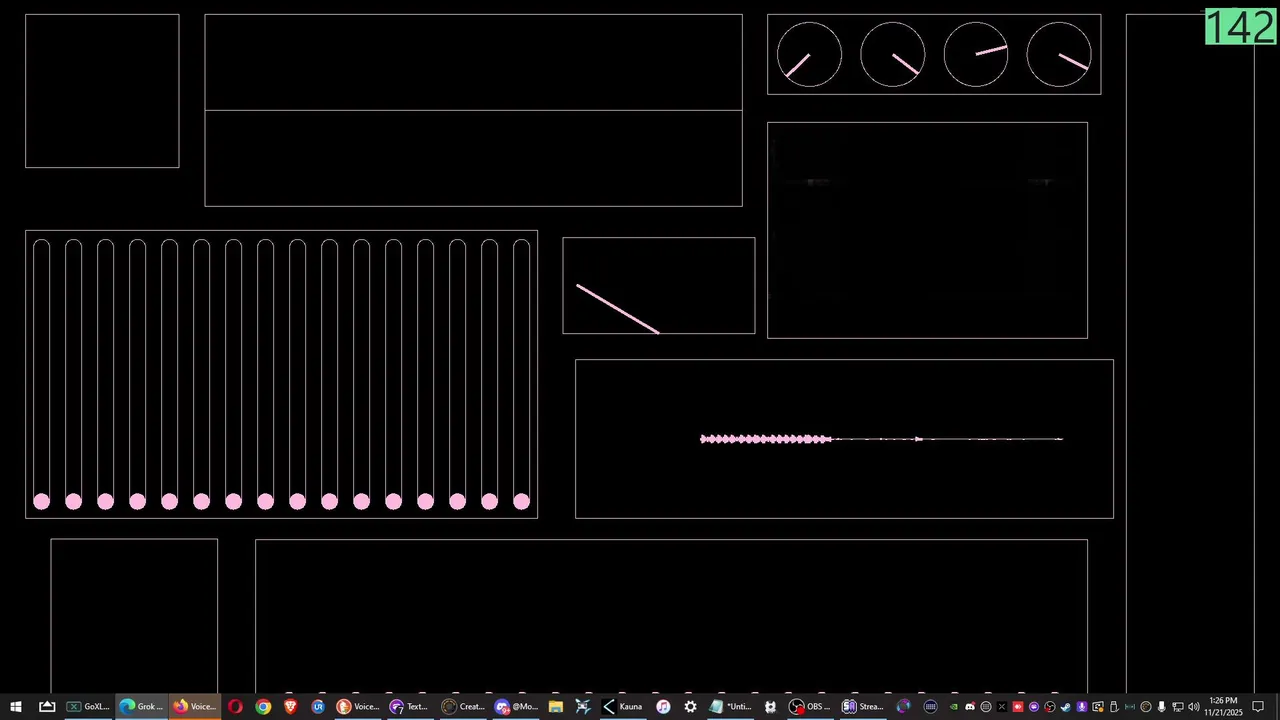Open the Creat... taskbar window
Screen dimensions: 1280x720
pyautogui.click(x=464, y=706)
